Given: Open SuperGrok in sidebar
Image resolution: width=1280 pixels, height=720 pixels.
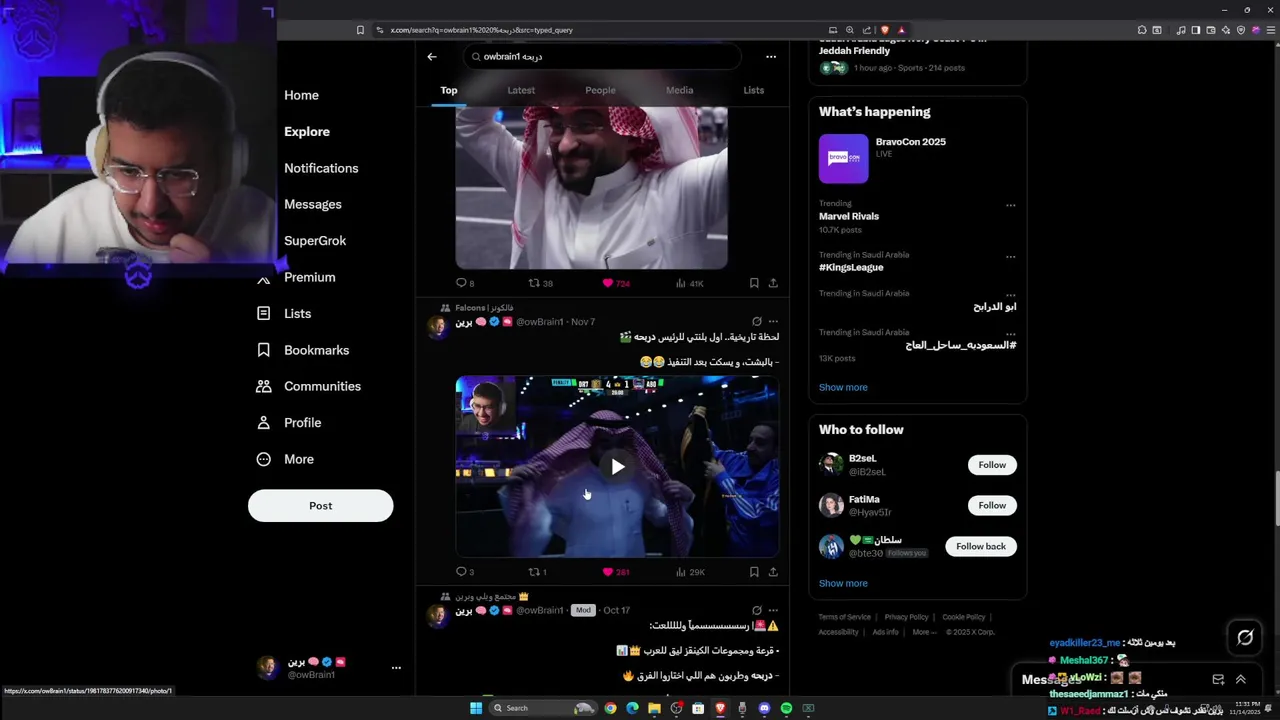Looking at the screenshot, I should (315, 241).
